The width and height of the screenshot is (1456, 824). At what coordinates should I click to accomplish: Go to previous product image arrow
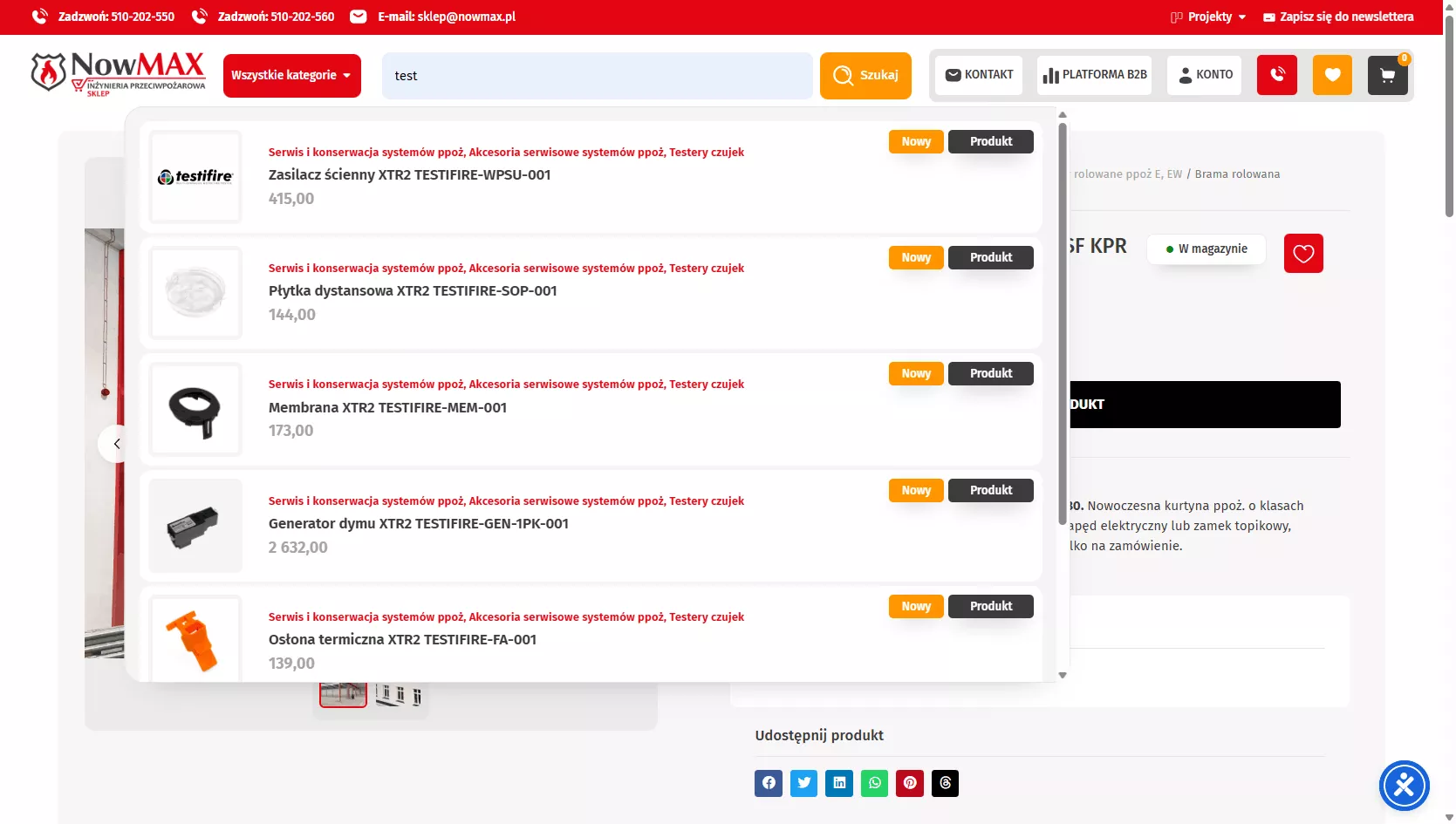(x=116, y=444)
